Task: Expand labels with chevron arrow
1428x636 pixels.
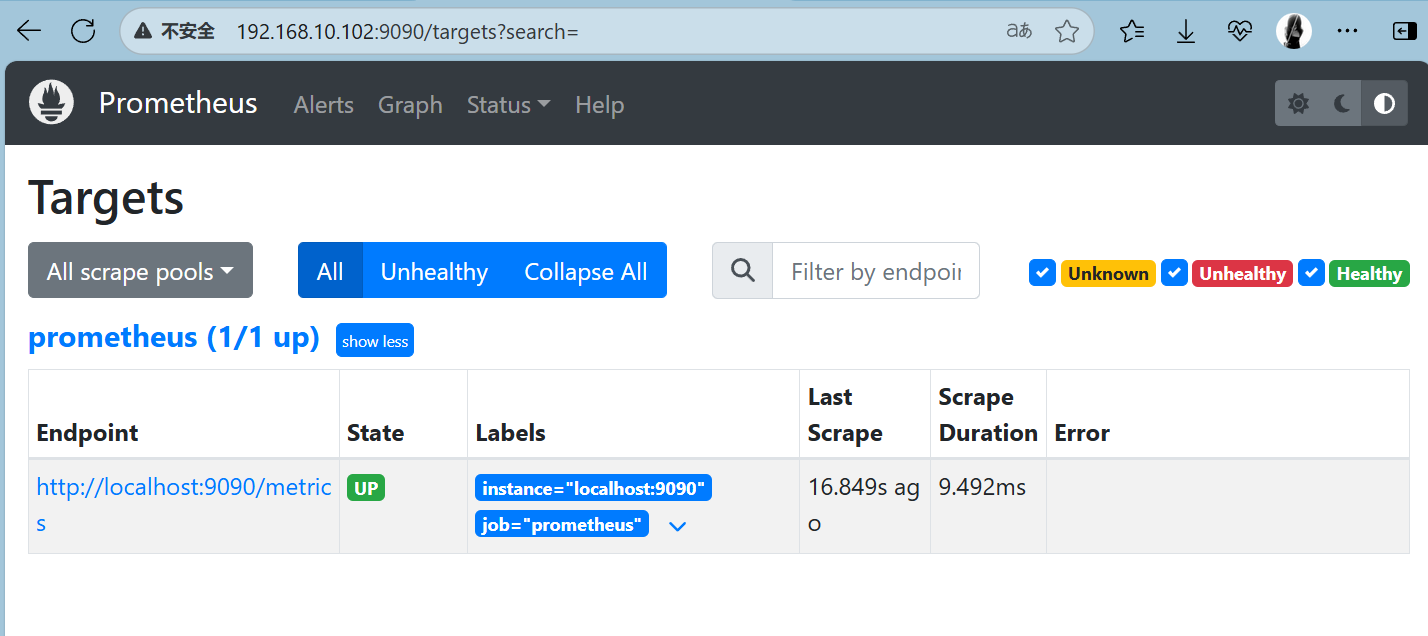Action: (677, 526)
